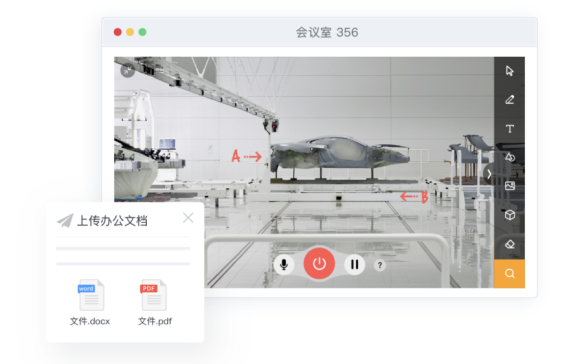Select the shapes tool
580x364 pixels.
[510, 157]
